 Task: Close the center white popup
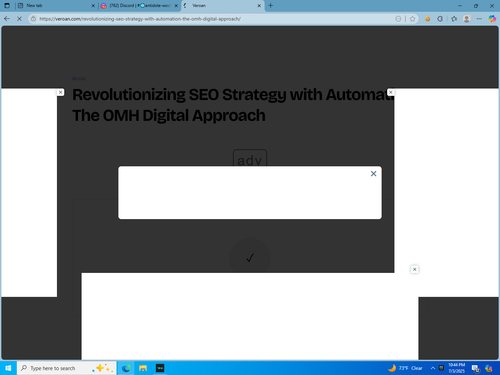click(x=373, y=174)
